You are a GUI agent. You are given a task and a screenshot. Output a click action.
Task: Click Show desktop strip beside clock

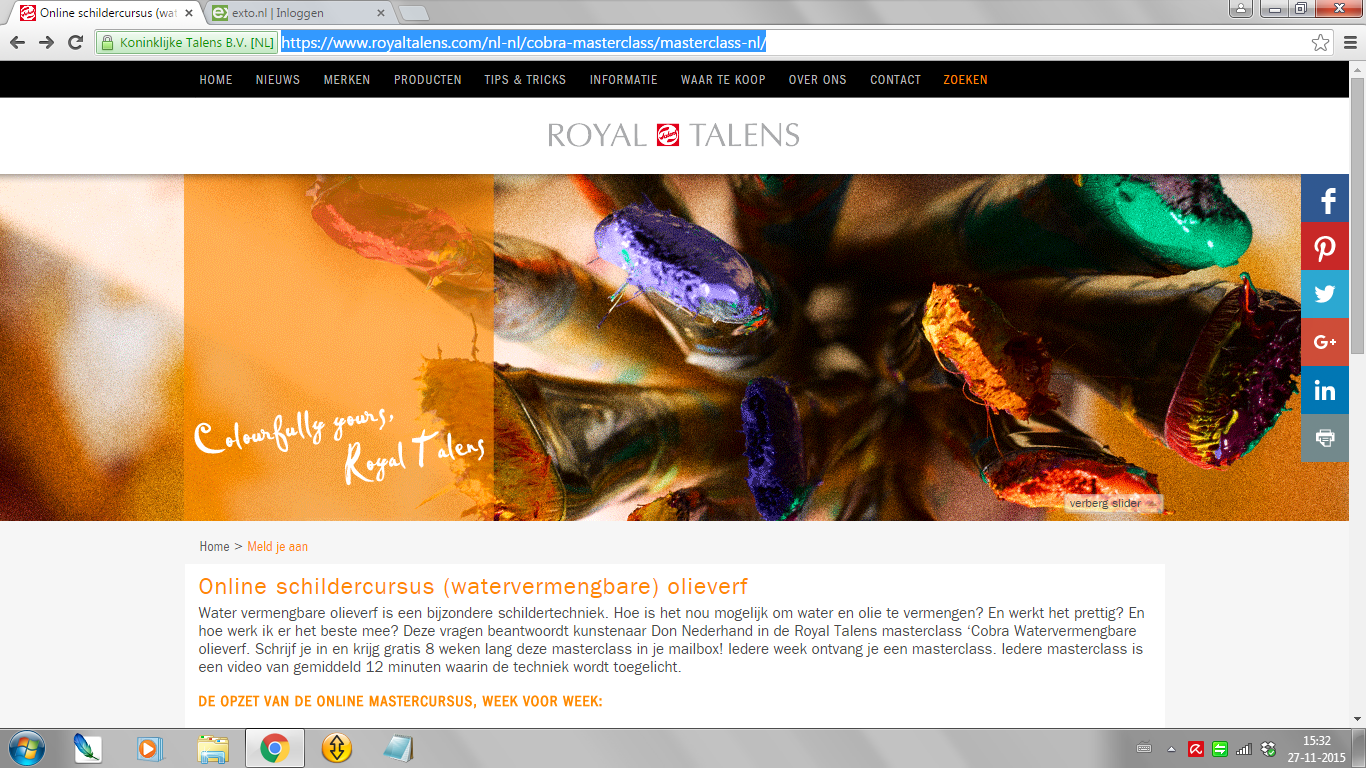click(x=1360, y=748)
